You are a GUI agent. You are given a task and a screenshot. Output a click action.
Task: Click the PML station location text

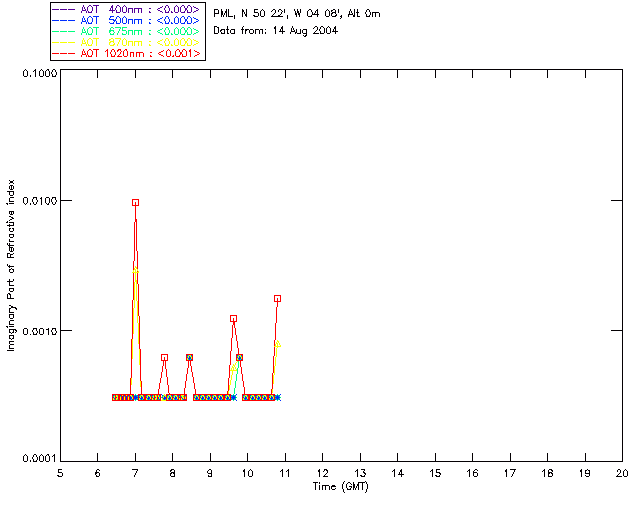click(x=297, y=14)
